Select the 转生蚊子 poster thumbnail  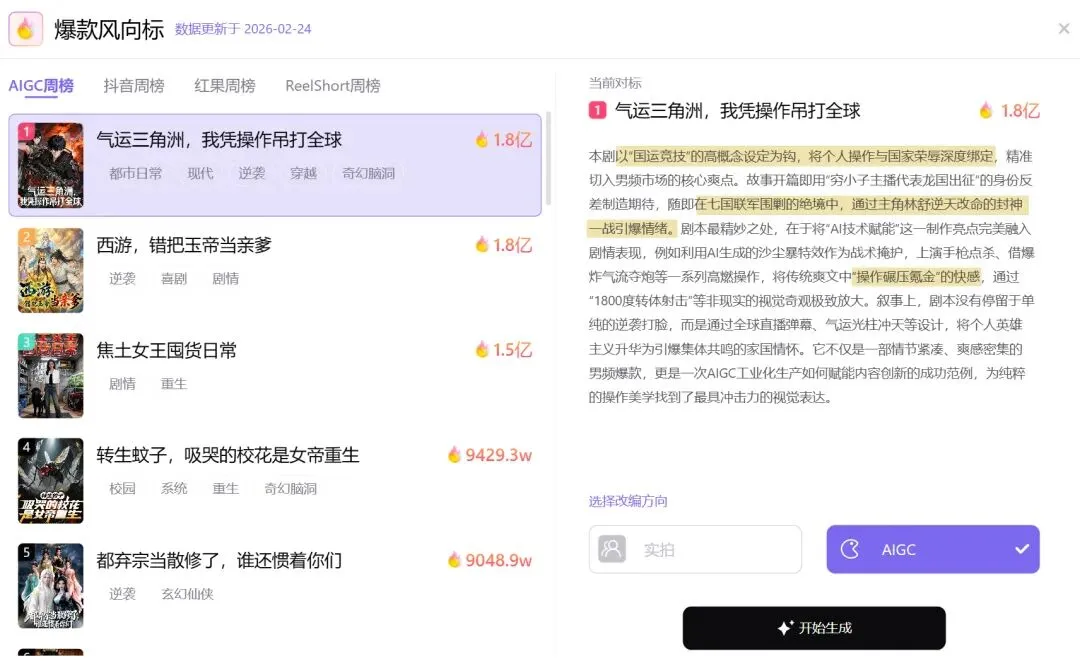pos(50,481)
